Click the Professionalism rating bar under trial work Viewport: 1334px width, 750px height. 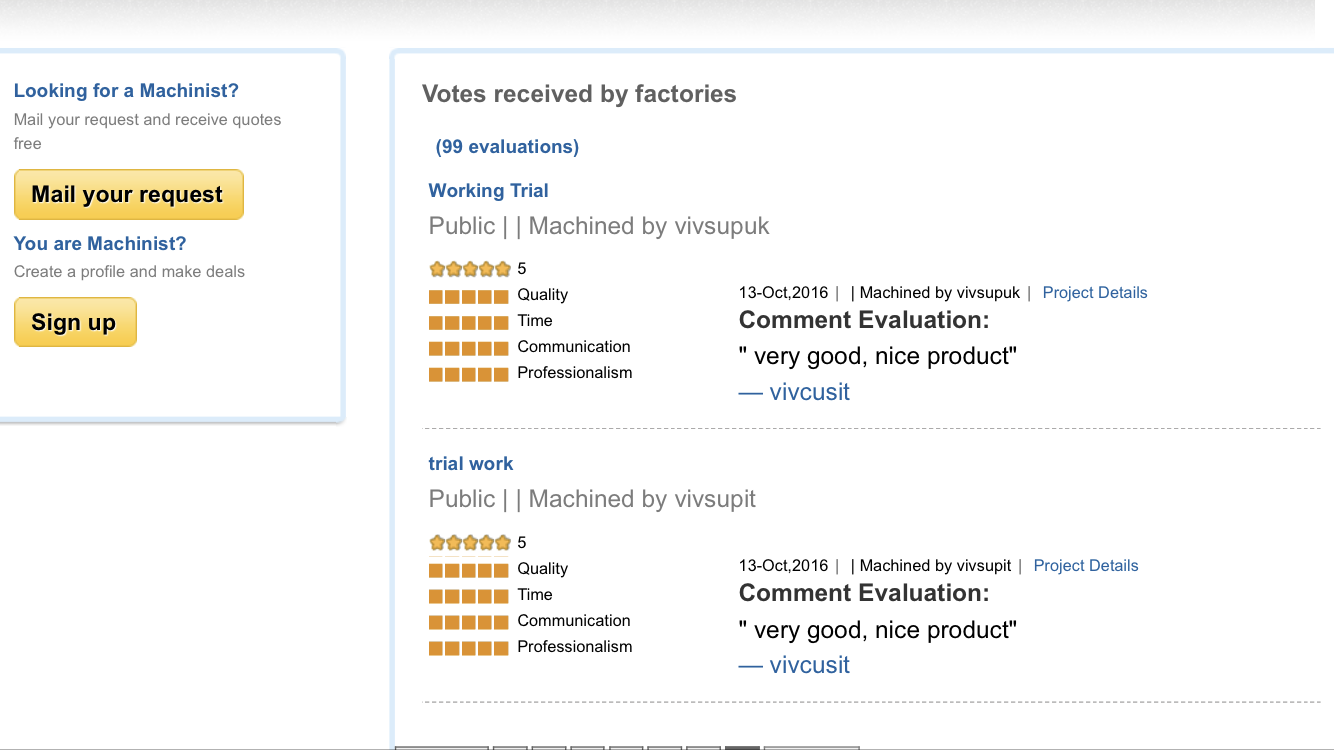point(469,648)
